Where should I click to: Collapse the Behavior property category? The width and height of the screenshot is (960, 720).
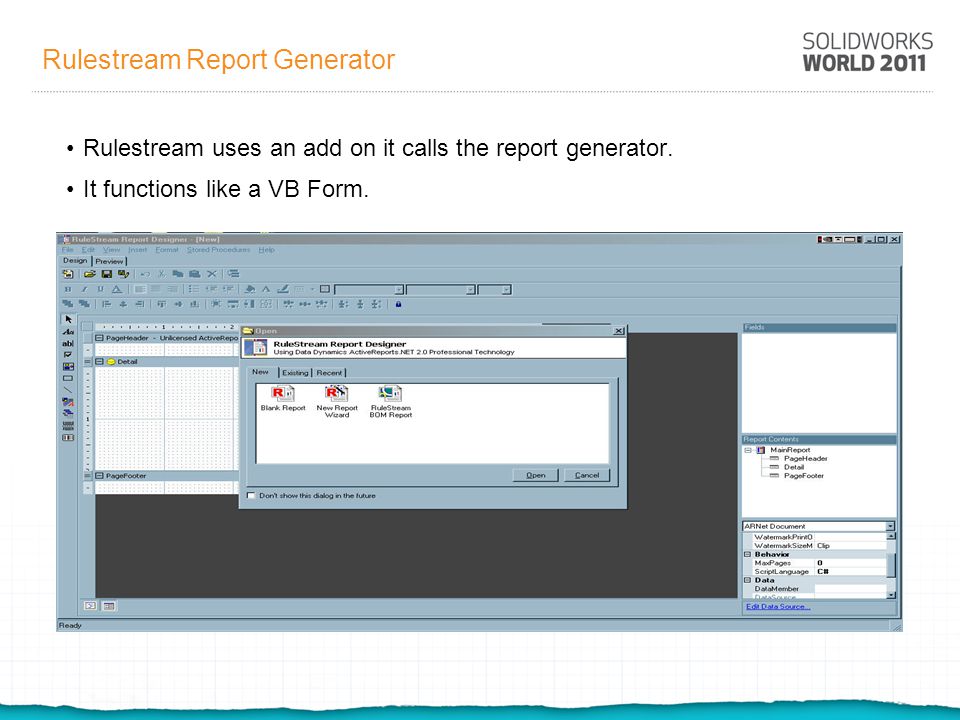coord(748,554)
